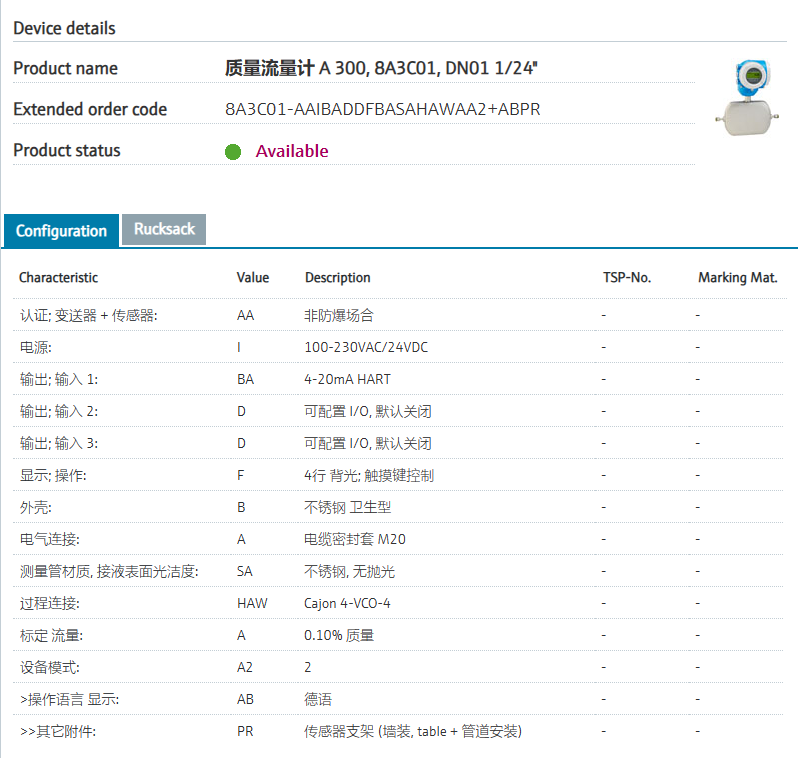This screenshot has height=758, width=798.
Task: Click the AB display language value
Action: click(245, 699)
